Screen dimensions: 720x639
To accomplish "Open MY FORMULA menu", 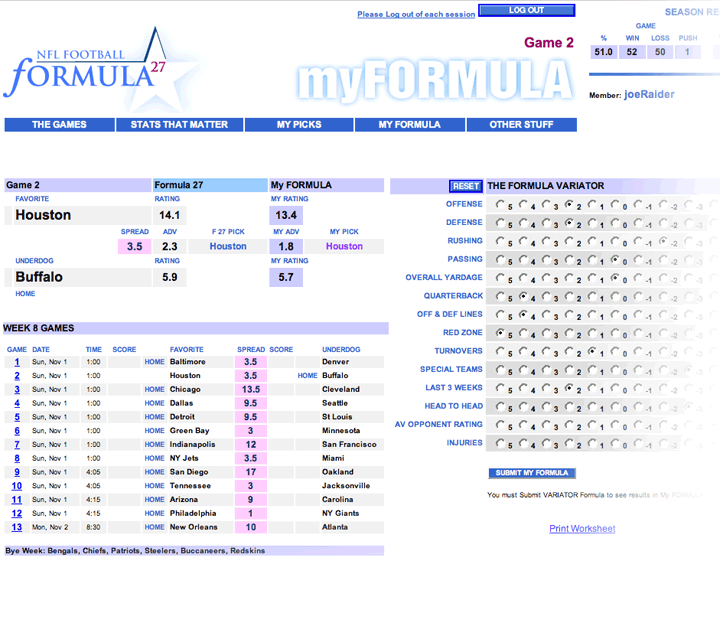I will click(410, 124).
